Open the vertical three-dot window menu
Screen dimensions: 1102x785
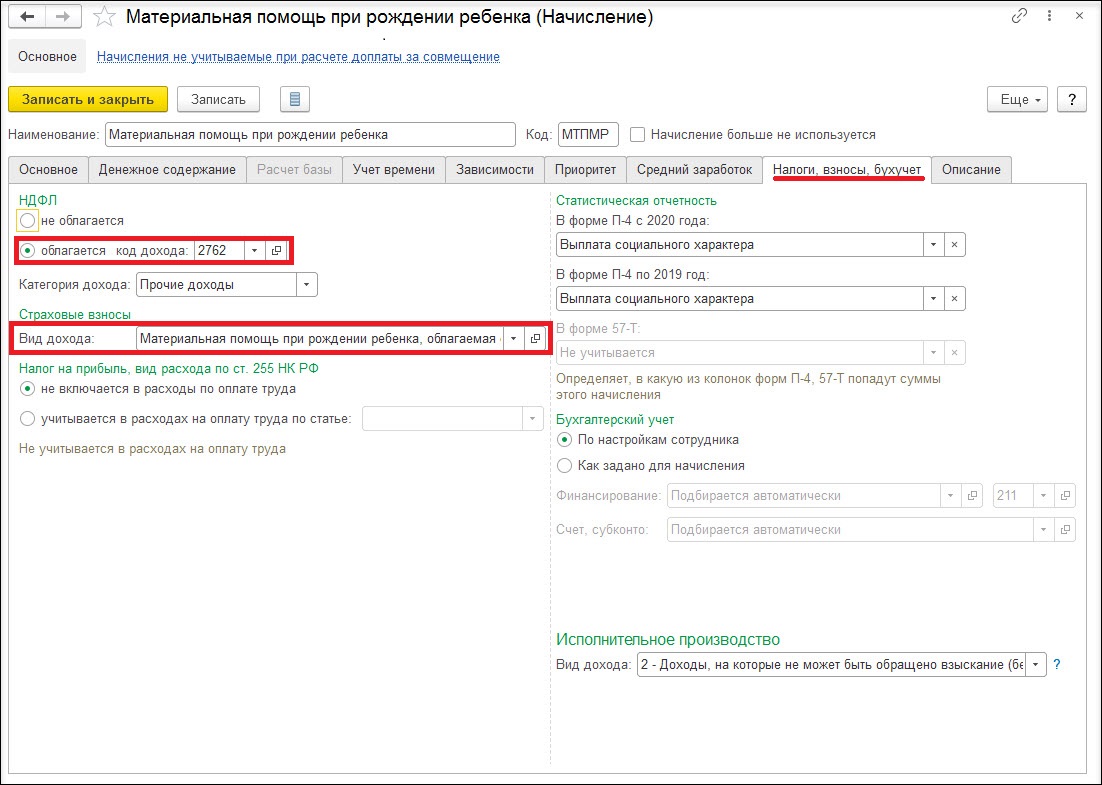pyautogui.click(x=1049, y=16)
